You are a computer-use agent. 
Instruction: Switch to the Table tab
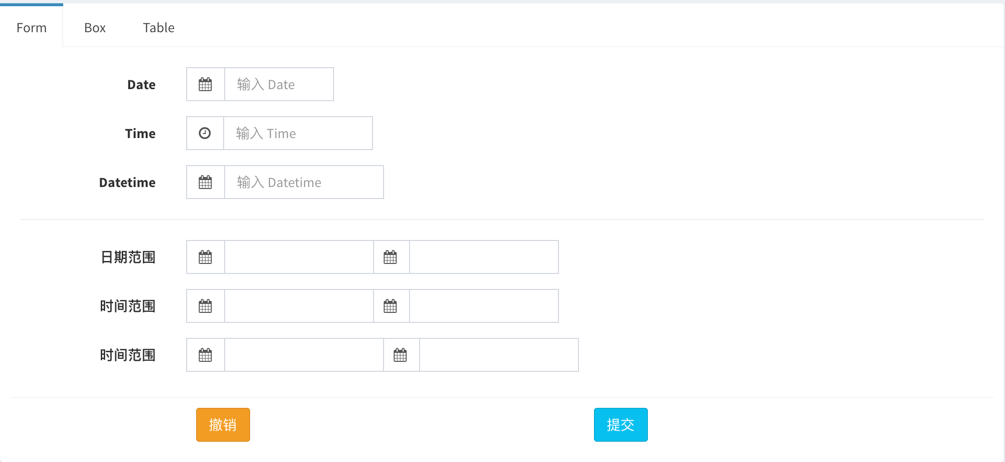click(158, 28)
